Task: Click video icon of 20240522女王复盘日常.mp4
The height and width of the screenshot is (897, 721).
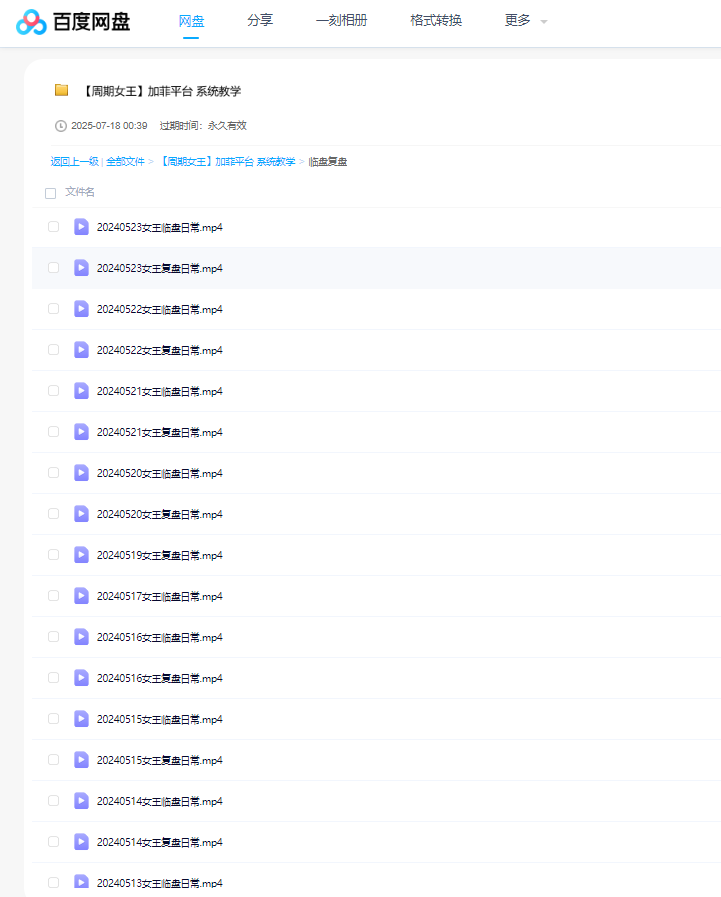Action: [81, 350]
